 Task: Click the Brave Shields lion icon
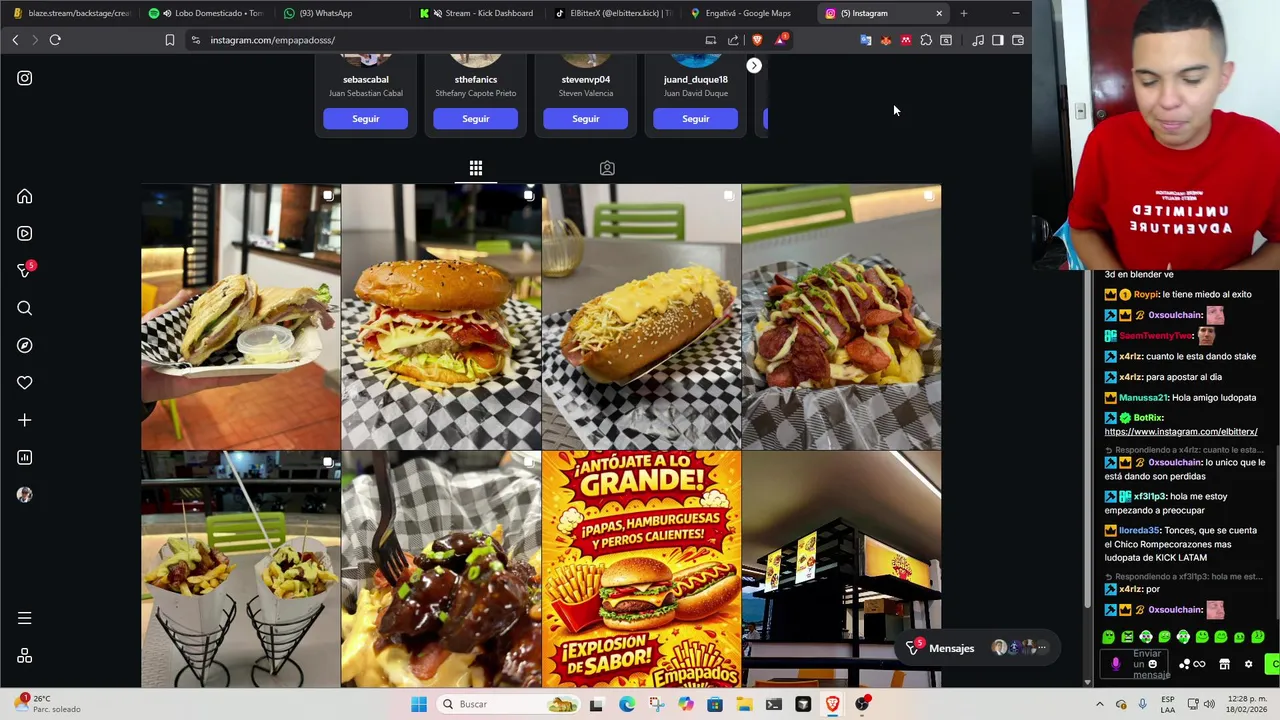coord(757,40)
